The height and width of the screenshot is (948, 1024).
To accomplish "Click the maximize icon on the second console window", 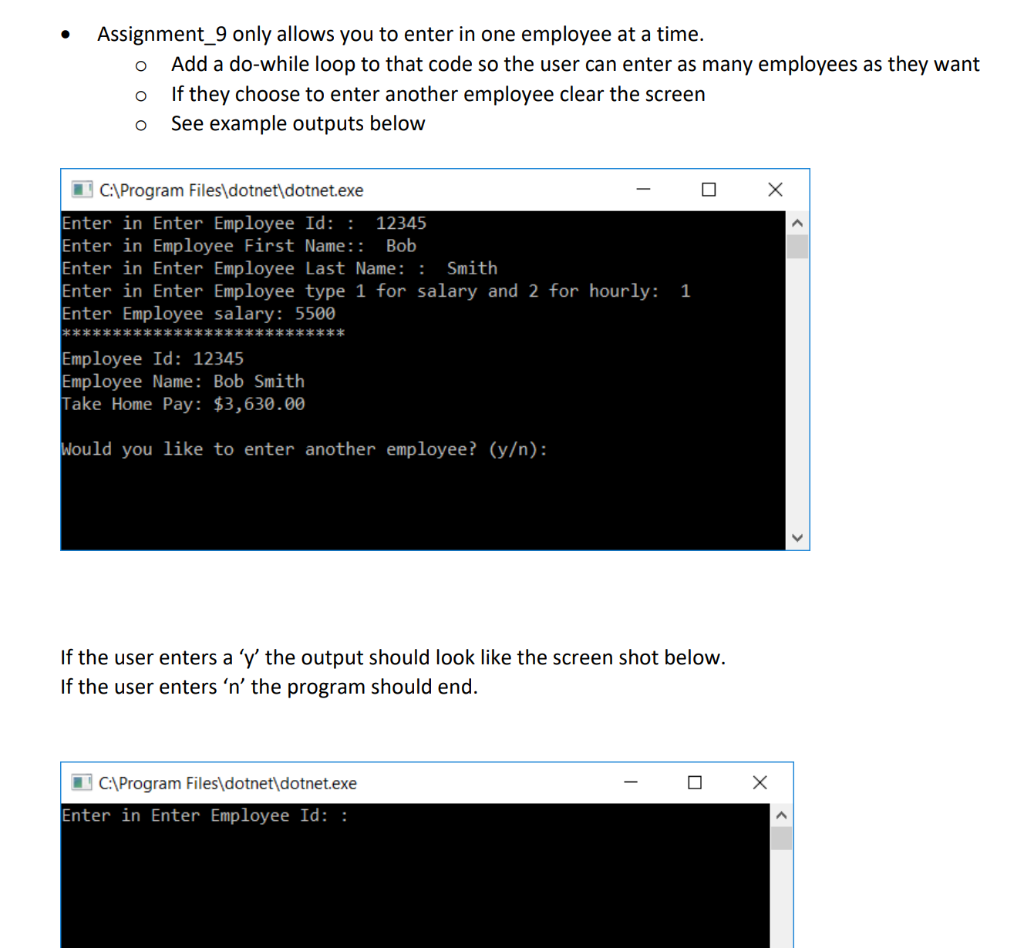I will coord(695,783).
